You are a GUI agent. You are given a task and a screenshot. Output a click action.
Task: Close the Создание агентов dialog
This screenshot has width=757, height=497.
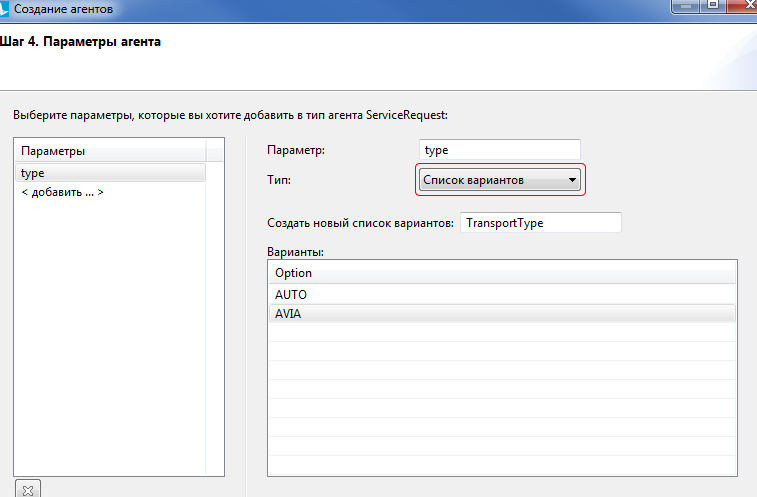point(746,6)
